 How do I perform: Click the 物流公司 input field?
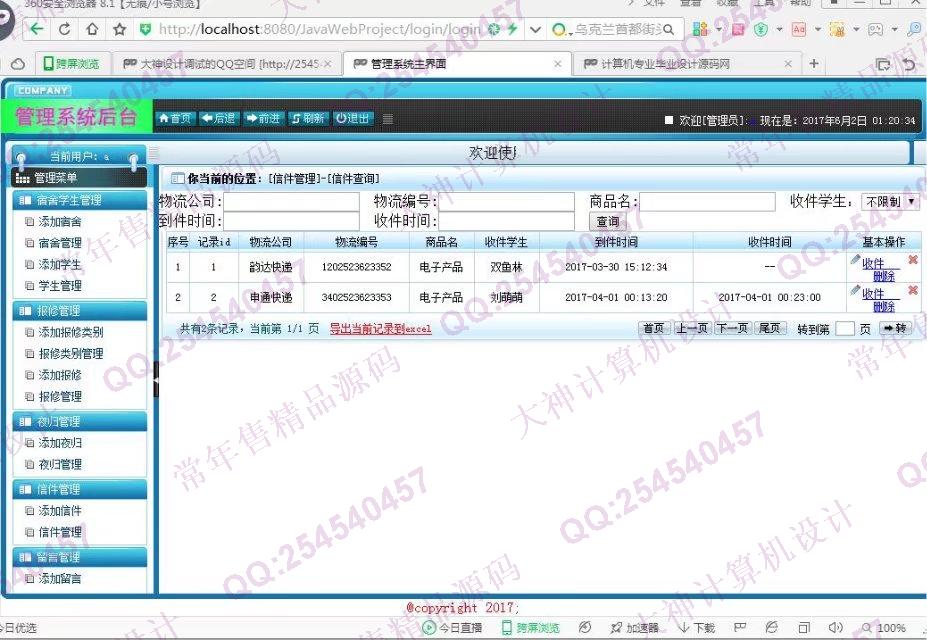pos(291,202)
